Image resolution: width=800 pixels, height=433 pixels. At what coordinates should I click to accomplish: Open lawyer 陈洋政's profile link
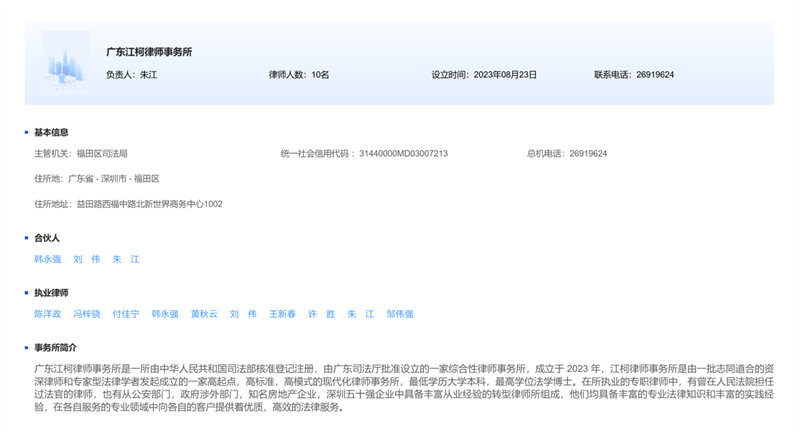pos(47,314)
